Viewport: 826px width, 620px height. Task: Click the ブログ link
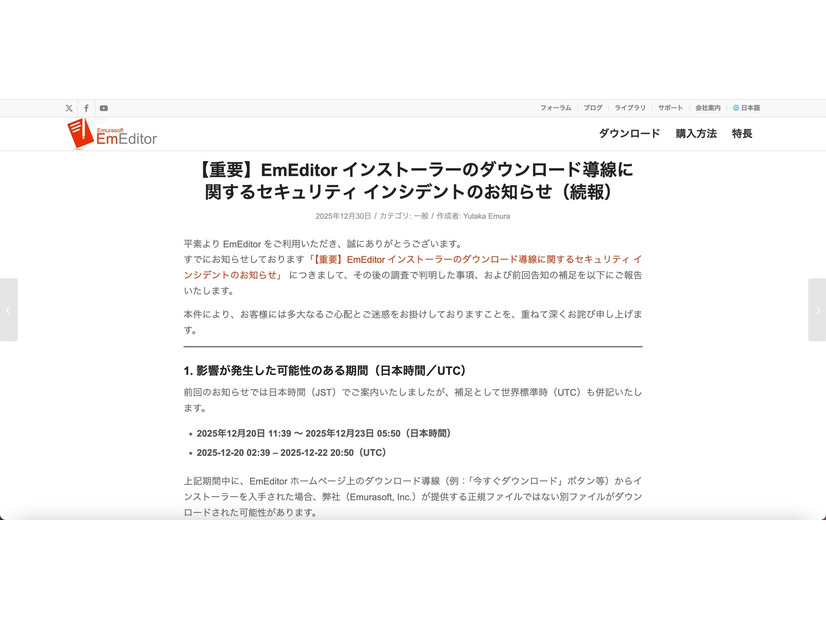click(x=592, y=107)
